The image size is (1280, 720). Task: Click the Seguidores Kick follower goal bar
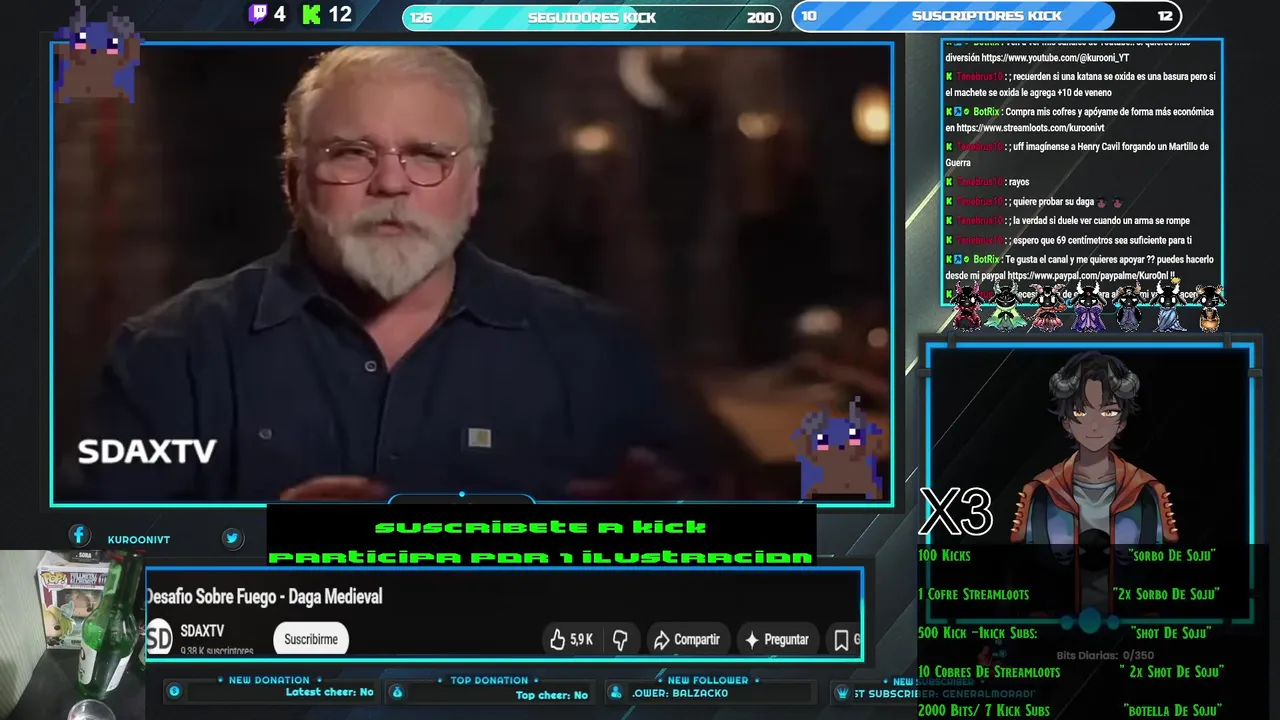(x=591, y=17)
